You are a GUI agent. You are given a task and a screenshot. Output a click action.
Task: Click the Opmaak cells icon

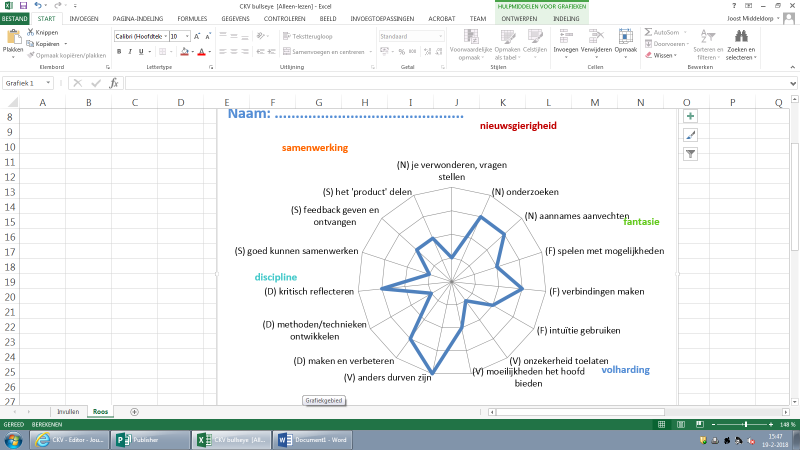pos(626,38)
